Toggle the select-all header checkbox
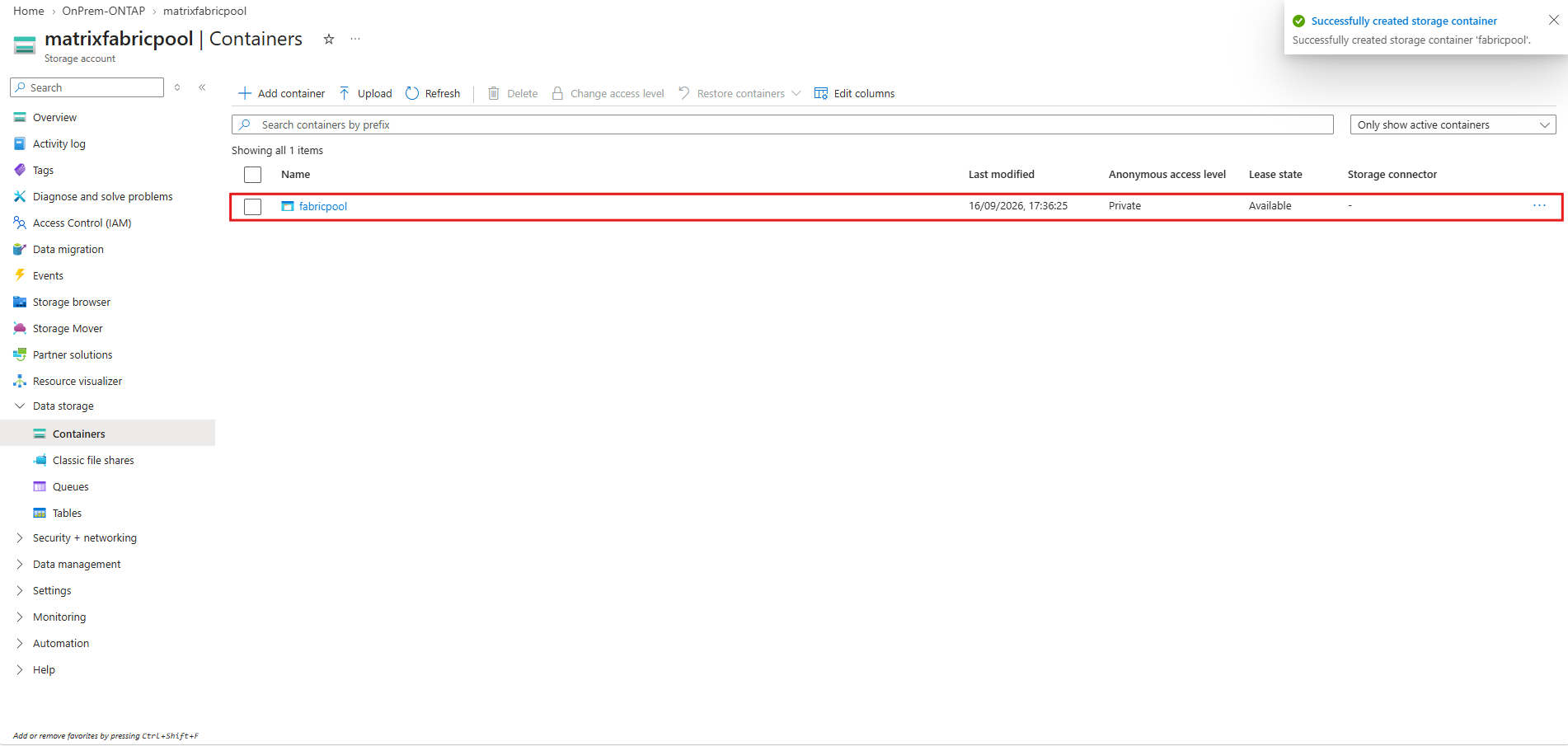The height and width of the screenshot is (746, 1568). tap(253, 175)
